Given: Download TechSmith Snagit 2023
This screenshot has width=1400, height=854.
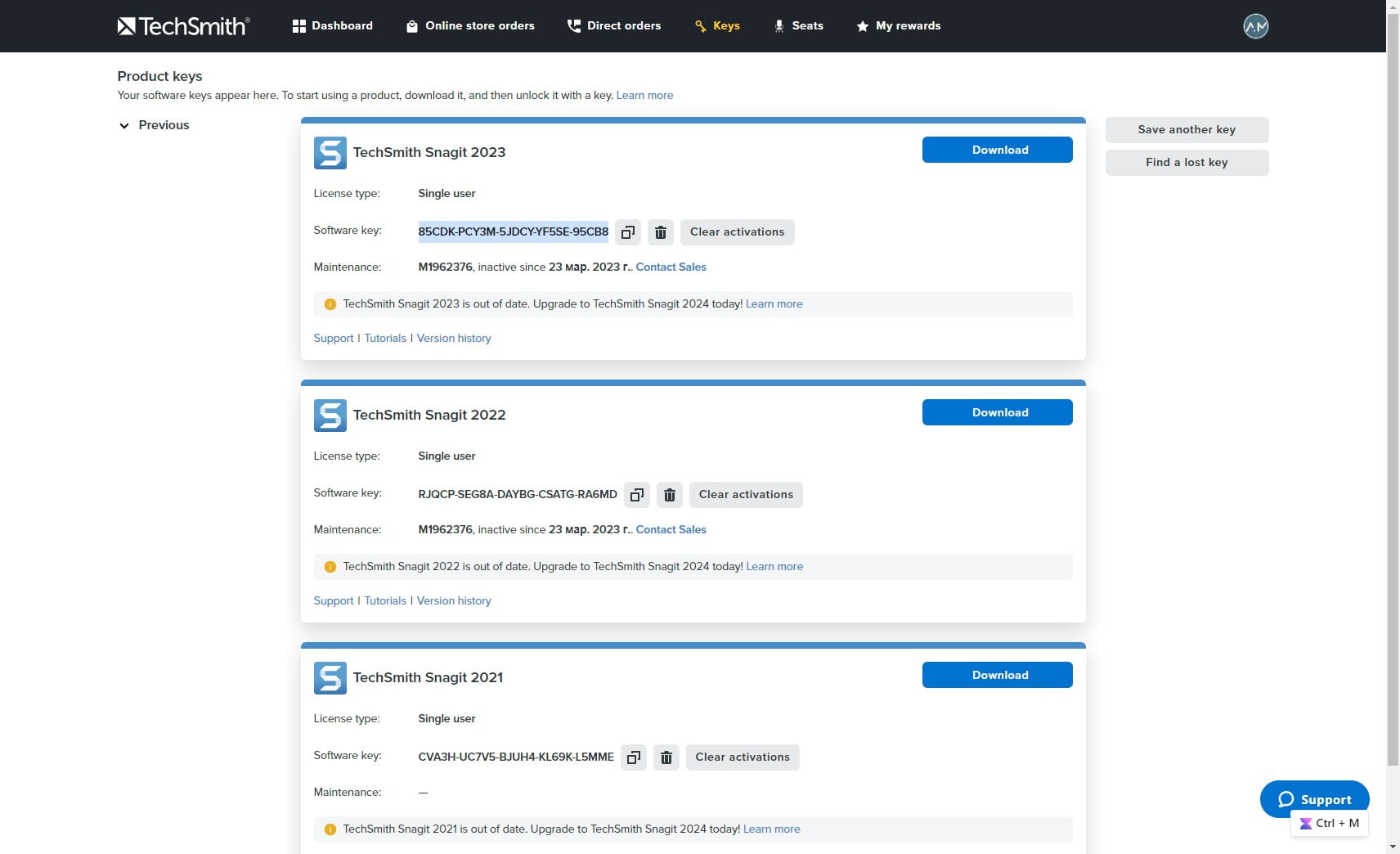Looking at the screenshot, I should tap(997, 150).
